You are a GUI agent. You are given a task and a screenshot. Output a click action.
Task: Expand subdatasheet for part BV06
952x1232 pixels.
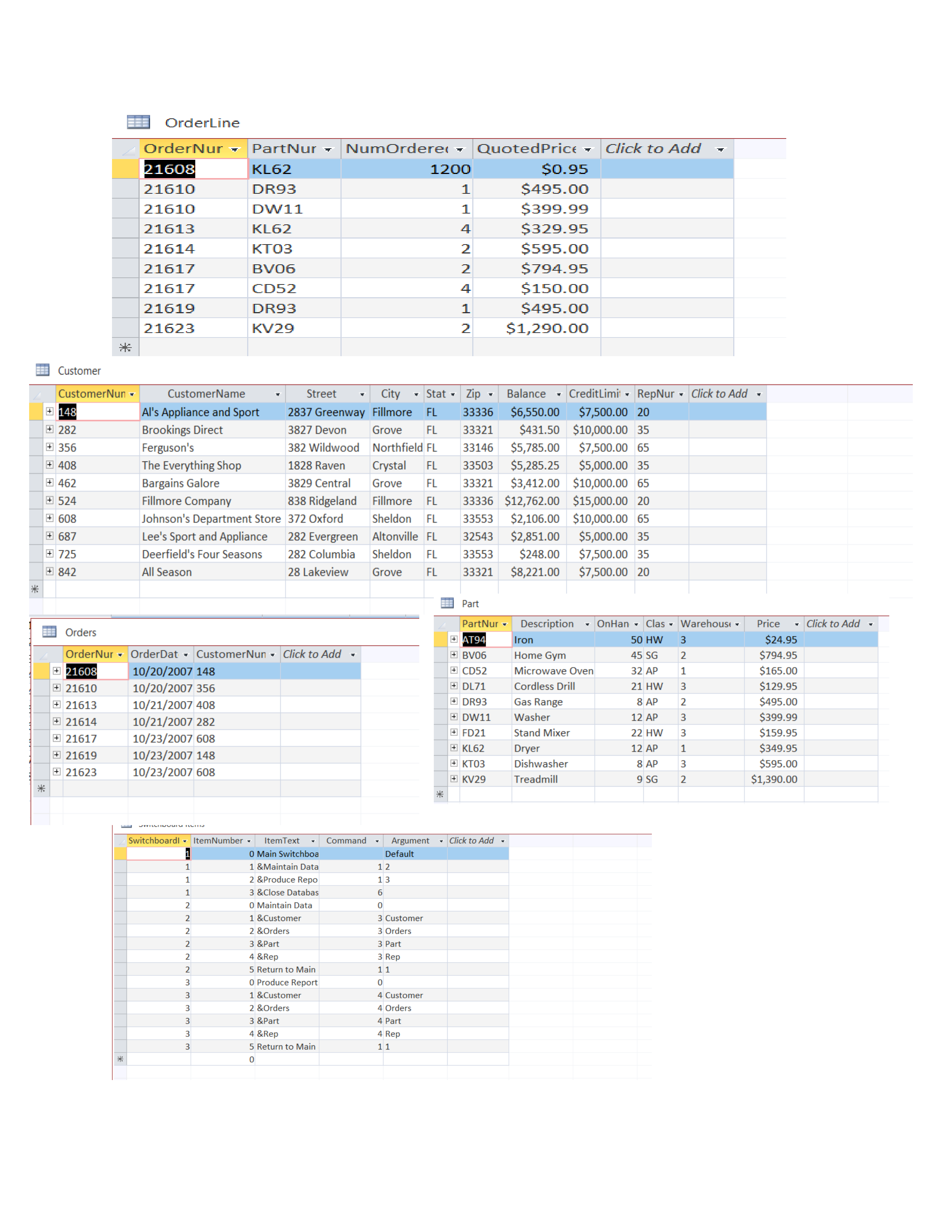click(454, 655)
